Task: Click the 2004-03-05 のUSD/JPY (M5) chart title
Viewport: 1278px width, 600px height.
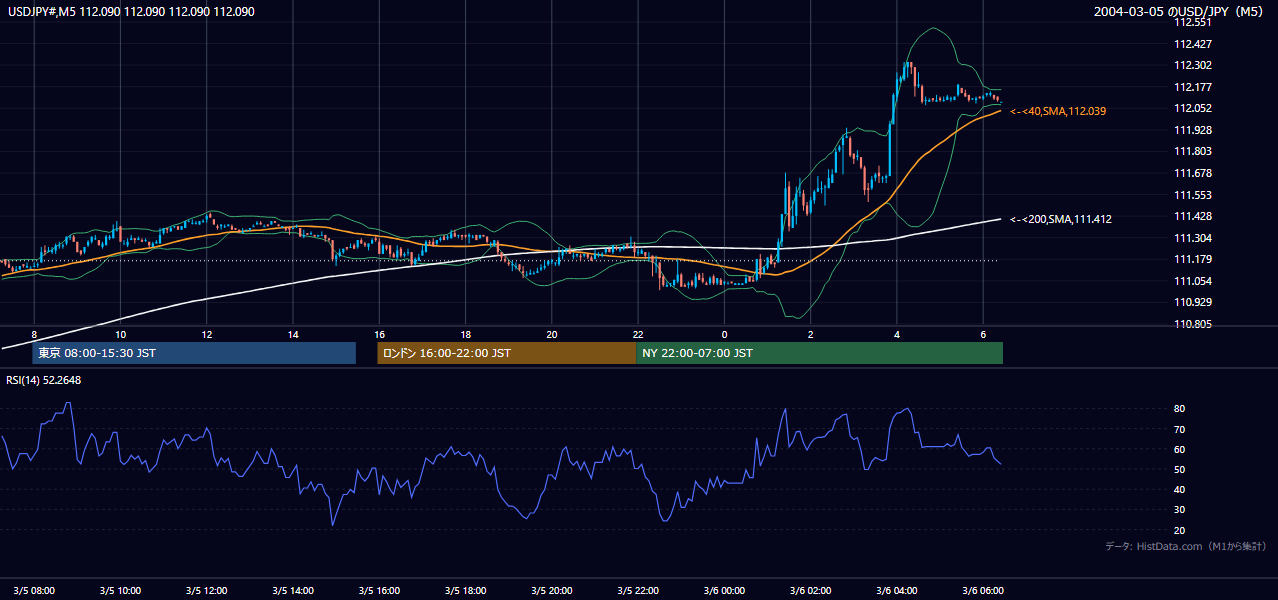Action: (x=1181, y=12)
